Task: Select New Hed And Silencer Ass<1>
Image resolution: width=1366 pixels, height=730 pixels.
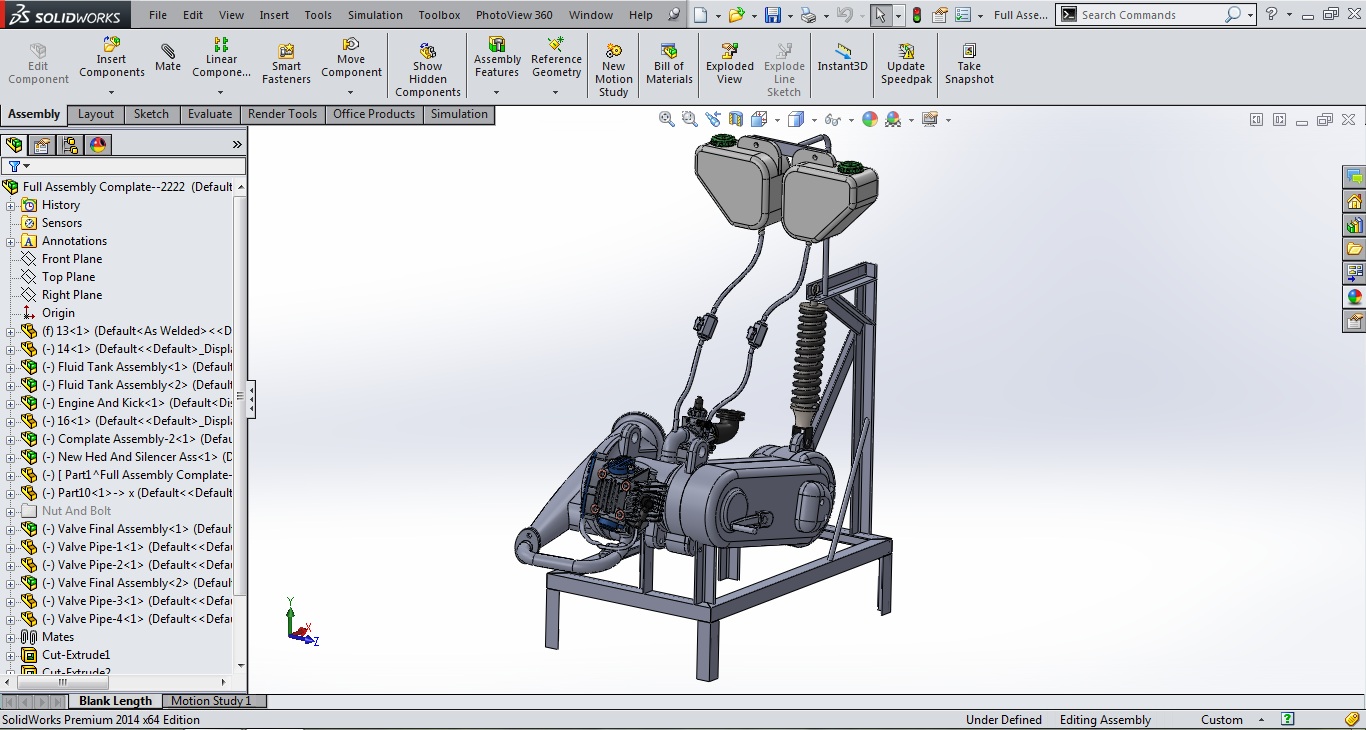Action: (138, 457)
